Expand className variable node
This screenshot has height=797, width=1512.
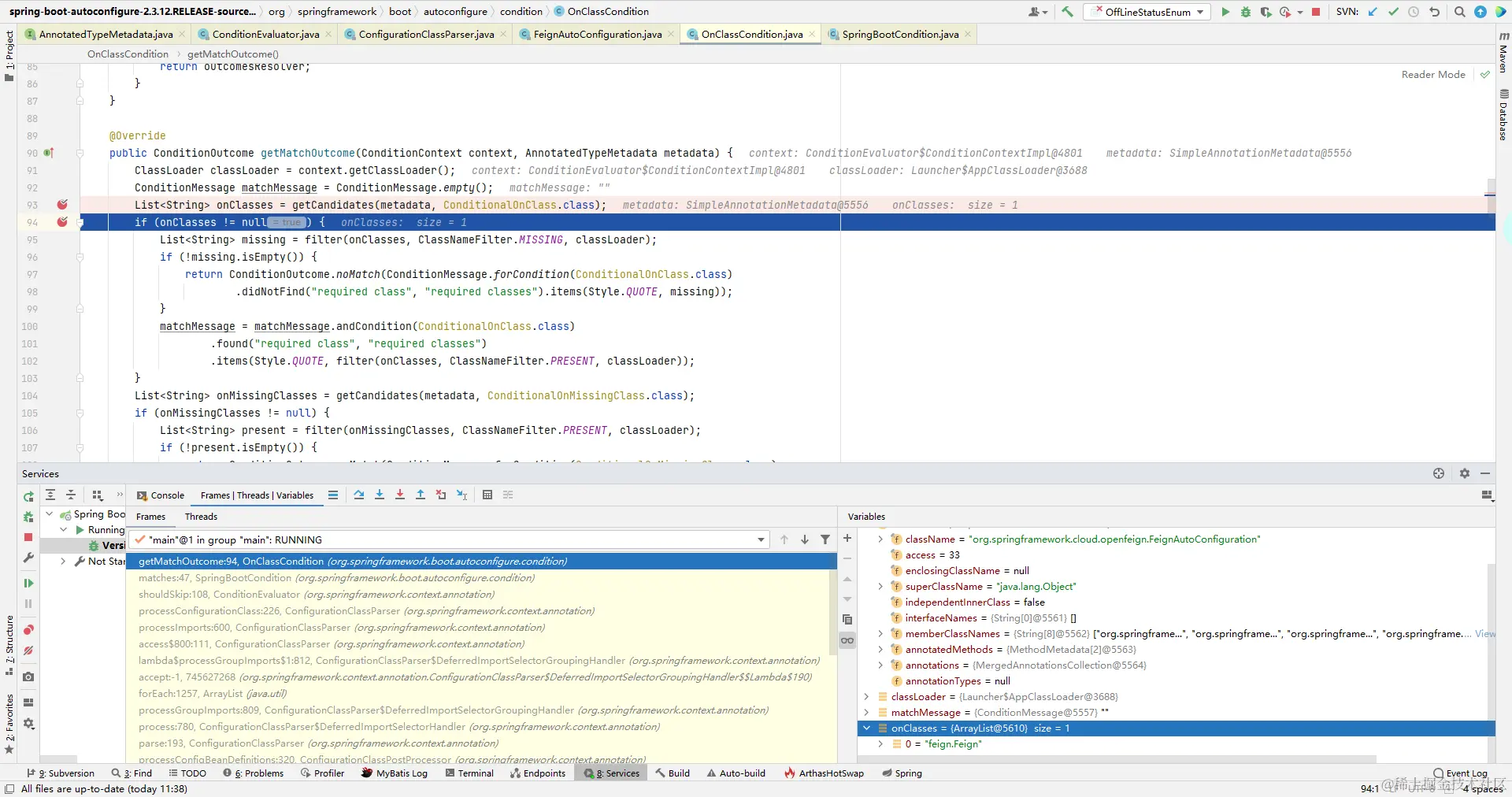coord(880,539)
